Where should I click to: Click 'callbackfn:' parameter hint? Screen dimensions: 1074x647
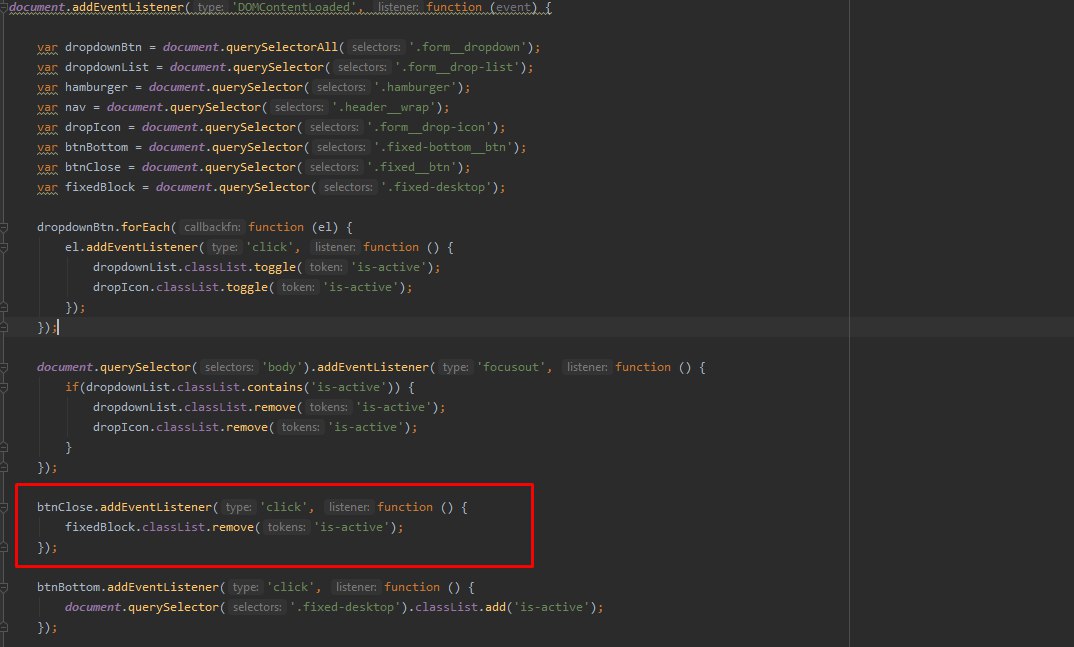click(x=212, y=227)
